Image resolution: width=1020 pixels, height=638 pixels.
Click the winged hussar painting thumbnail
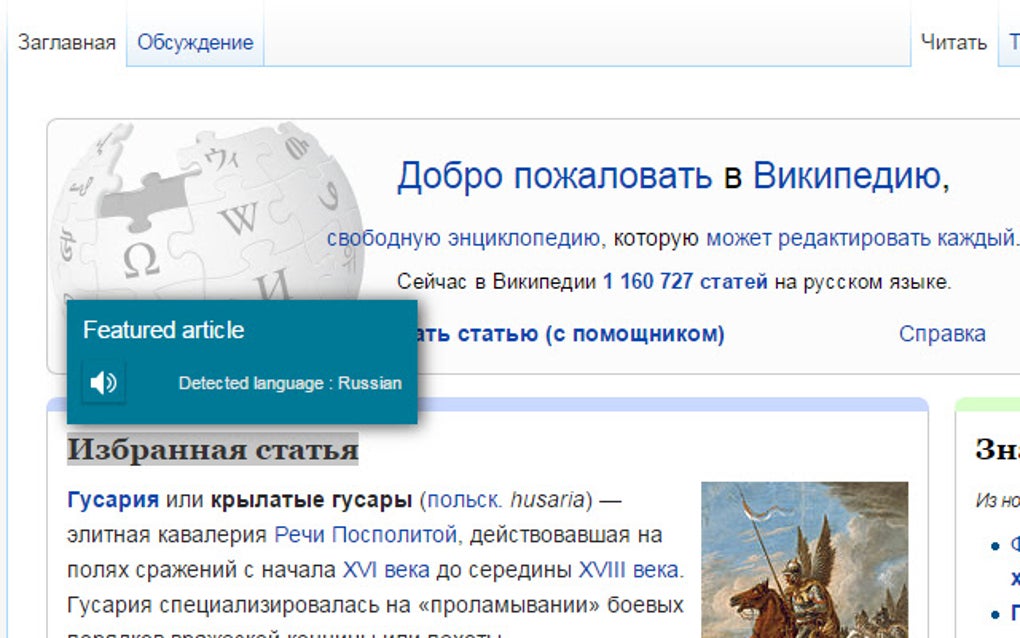coord(805,560)
